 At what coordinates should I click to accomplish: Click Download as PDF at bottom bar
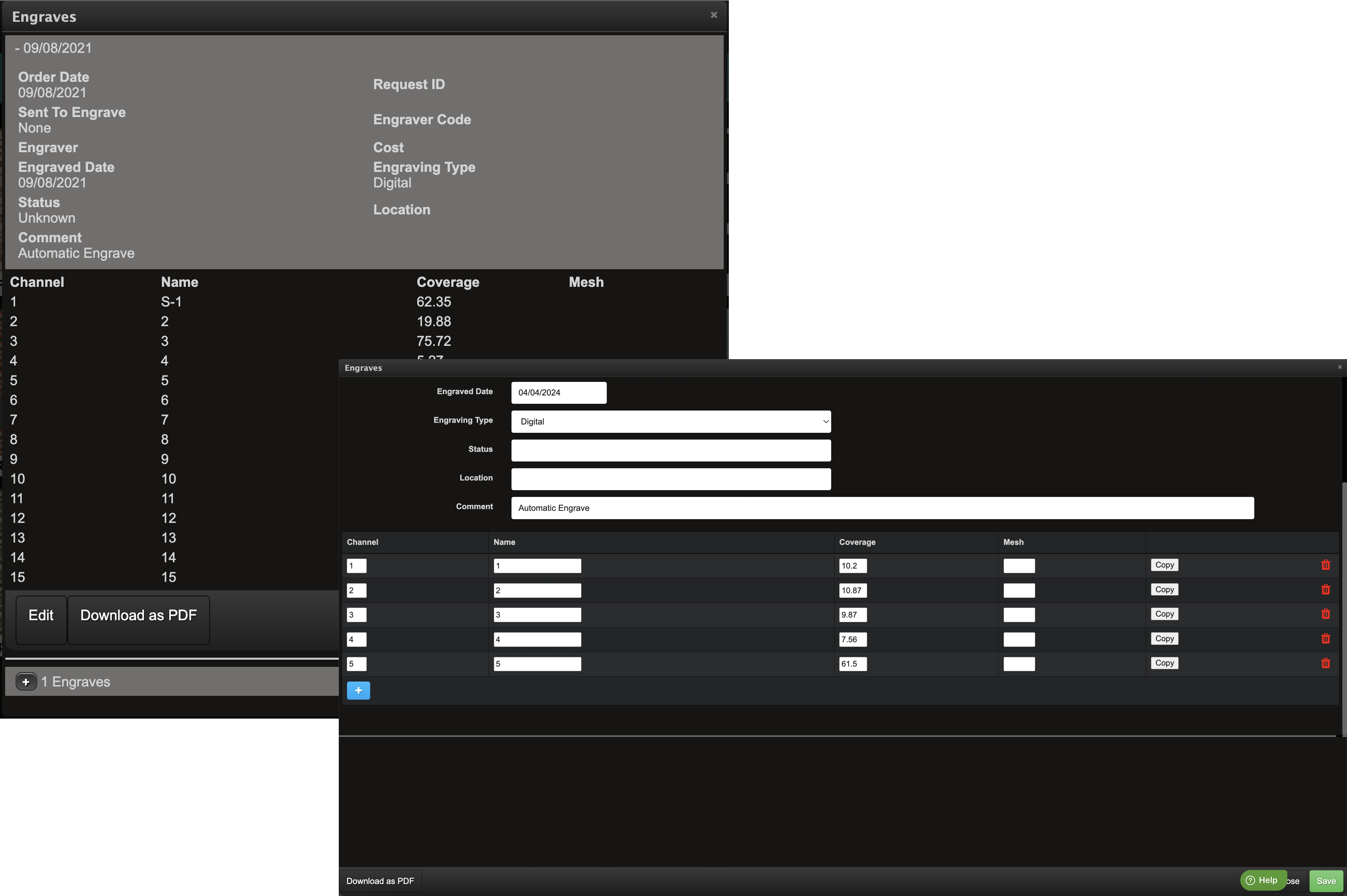pos(380,881)
